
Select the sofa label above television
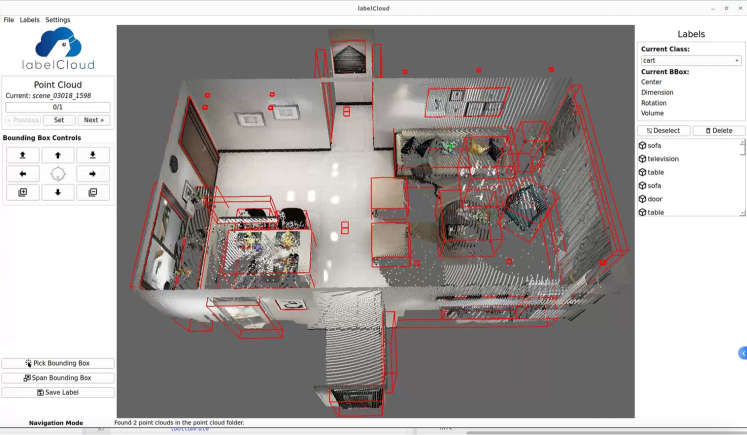(654, 145)
